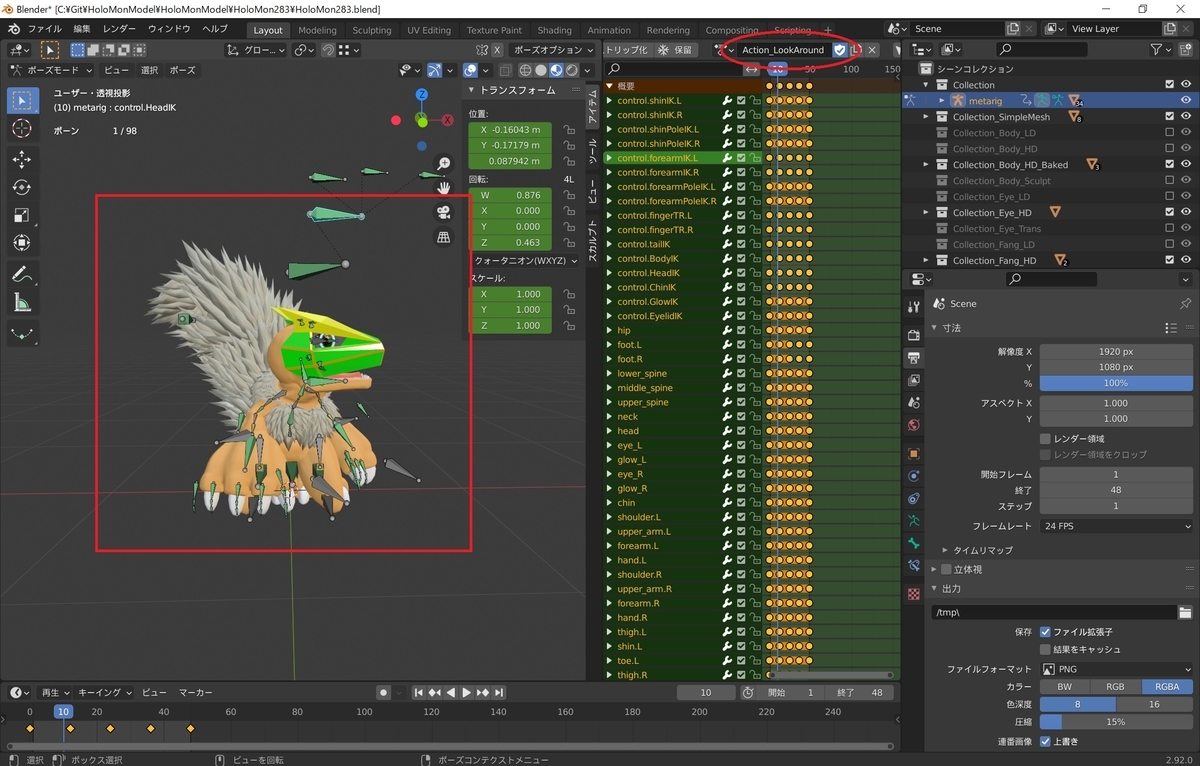Viewport: 1200px width, 766px height.
Task: Select the Transform tool
Action: pyautogui.click(x=23, y=243)
